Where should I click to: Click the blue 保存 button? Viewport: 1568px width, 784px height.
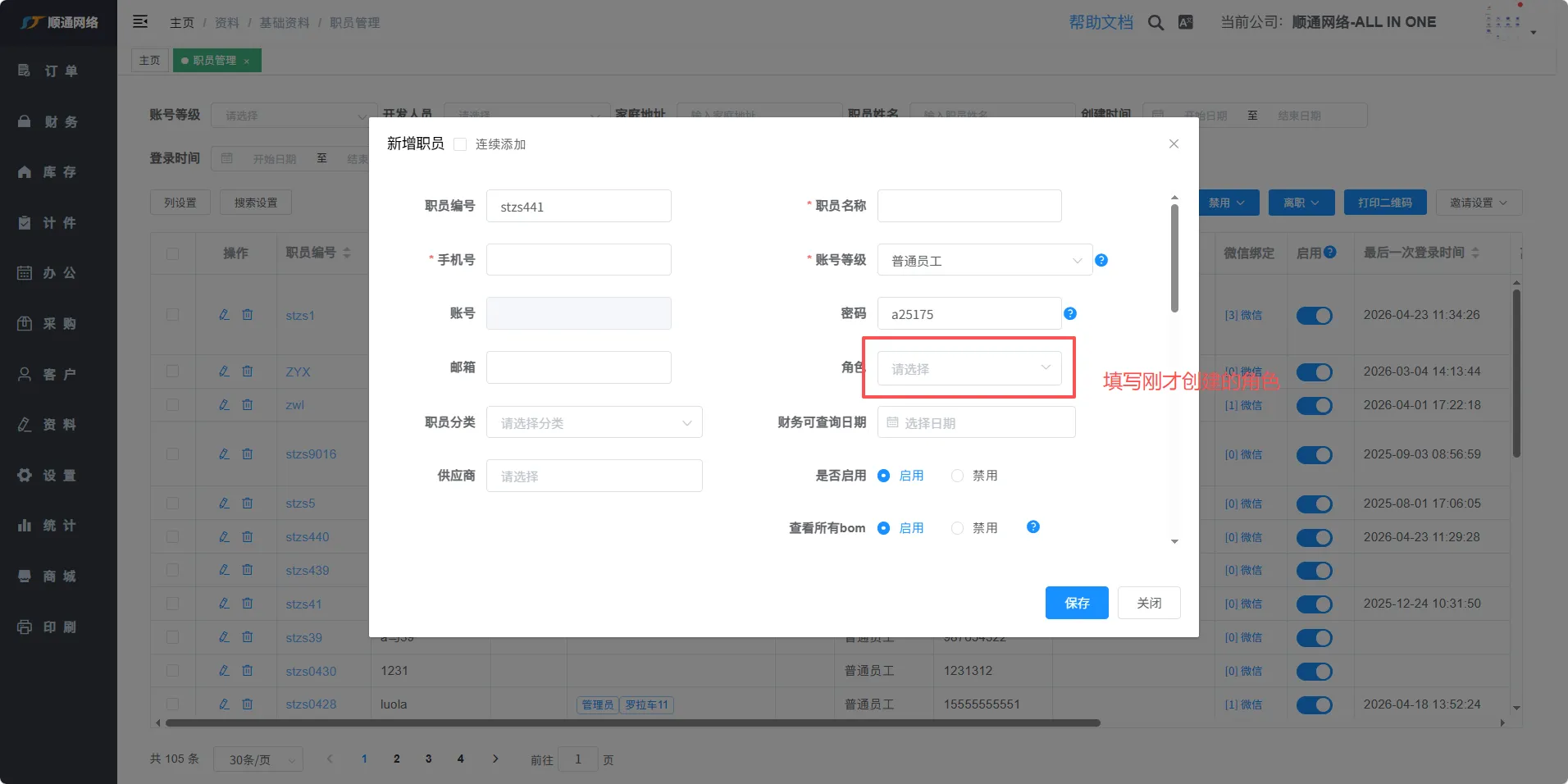coord(1076,603)
